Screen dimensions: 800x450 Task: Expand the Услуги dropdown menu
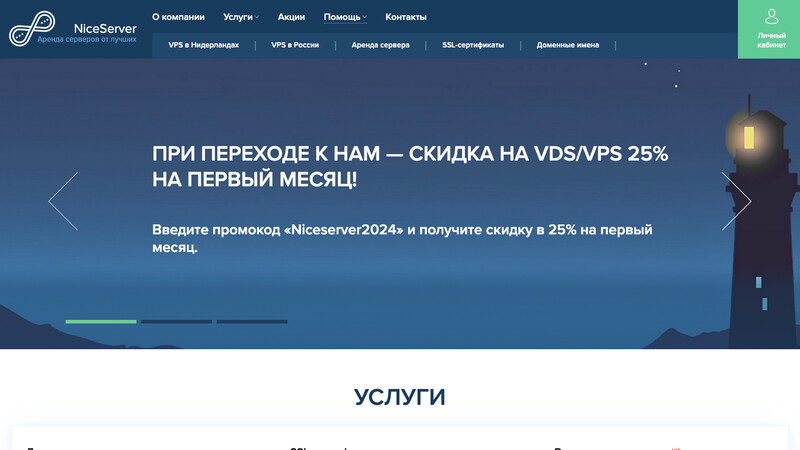241,17
